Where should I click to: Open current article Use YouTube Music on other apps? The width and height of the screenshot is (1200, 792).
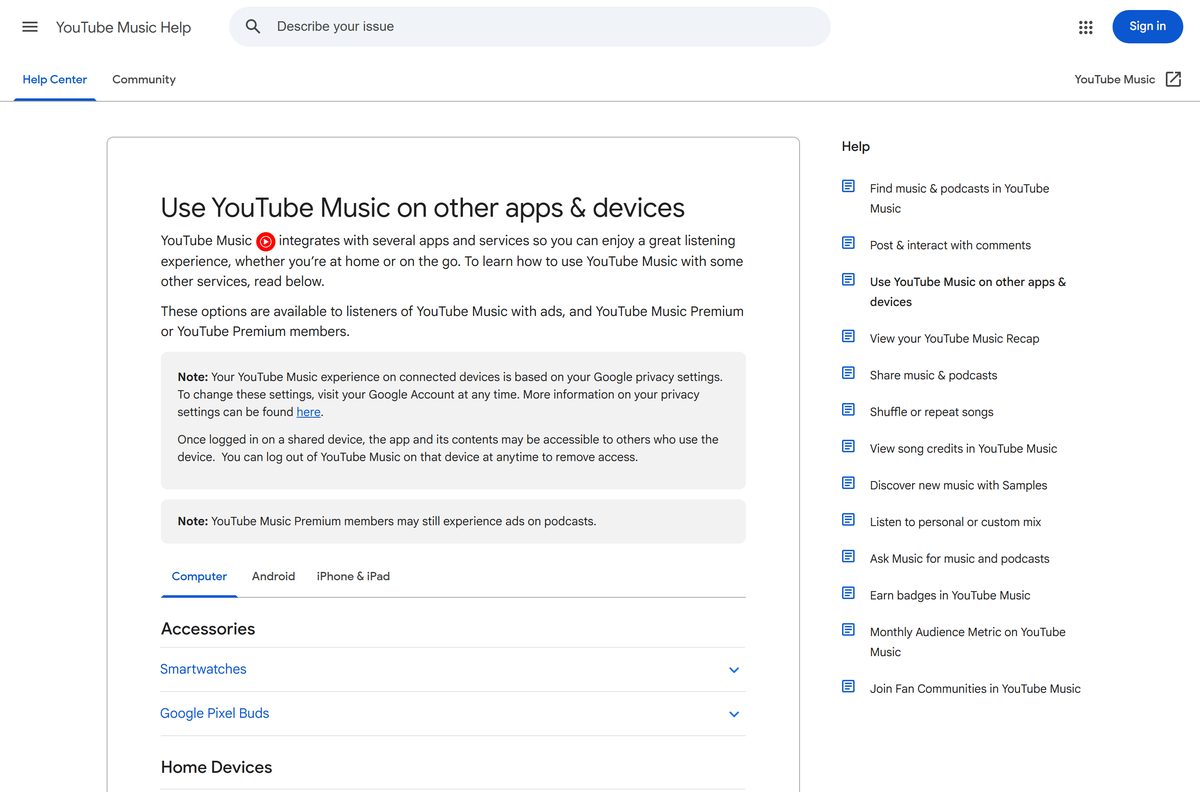pyautogui.click(x=968, y=291)
